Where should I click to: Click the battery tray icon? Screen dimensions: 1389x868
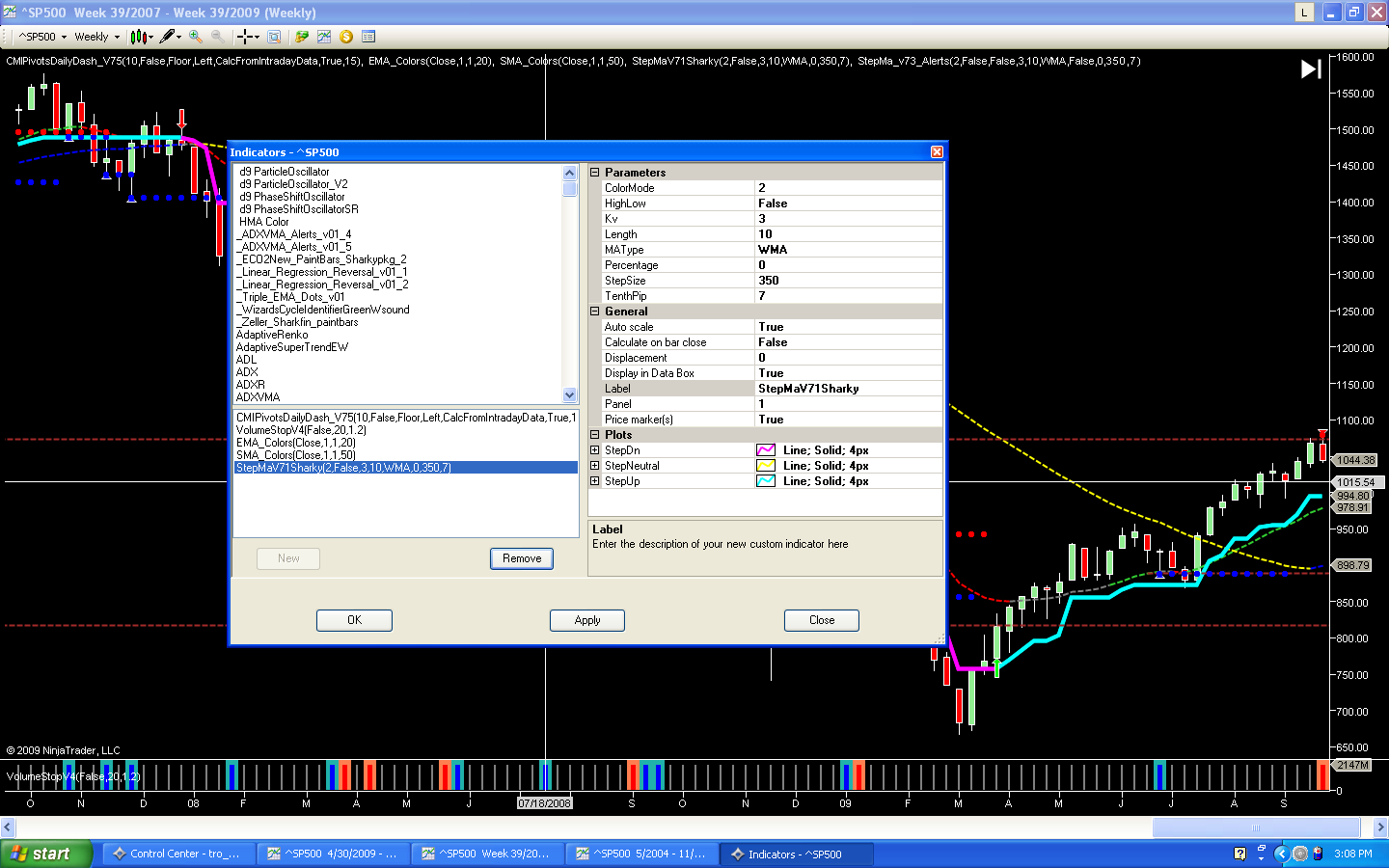point(1318,854)
